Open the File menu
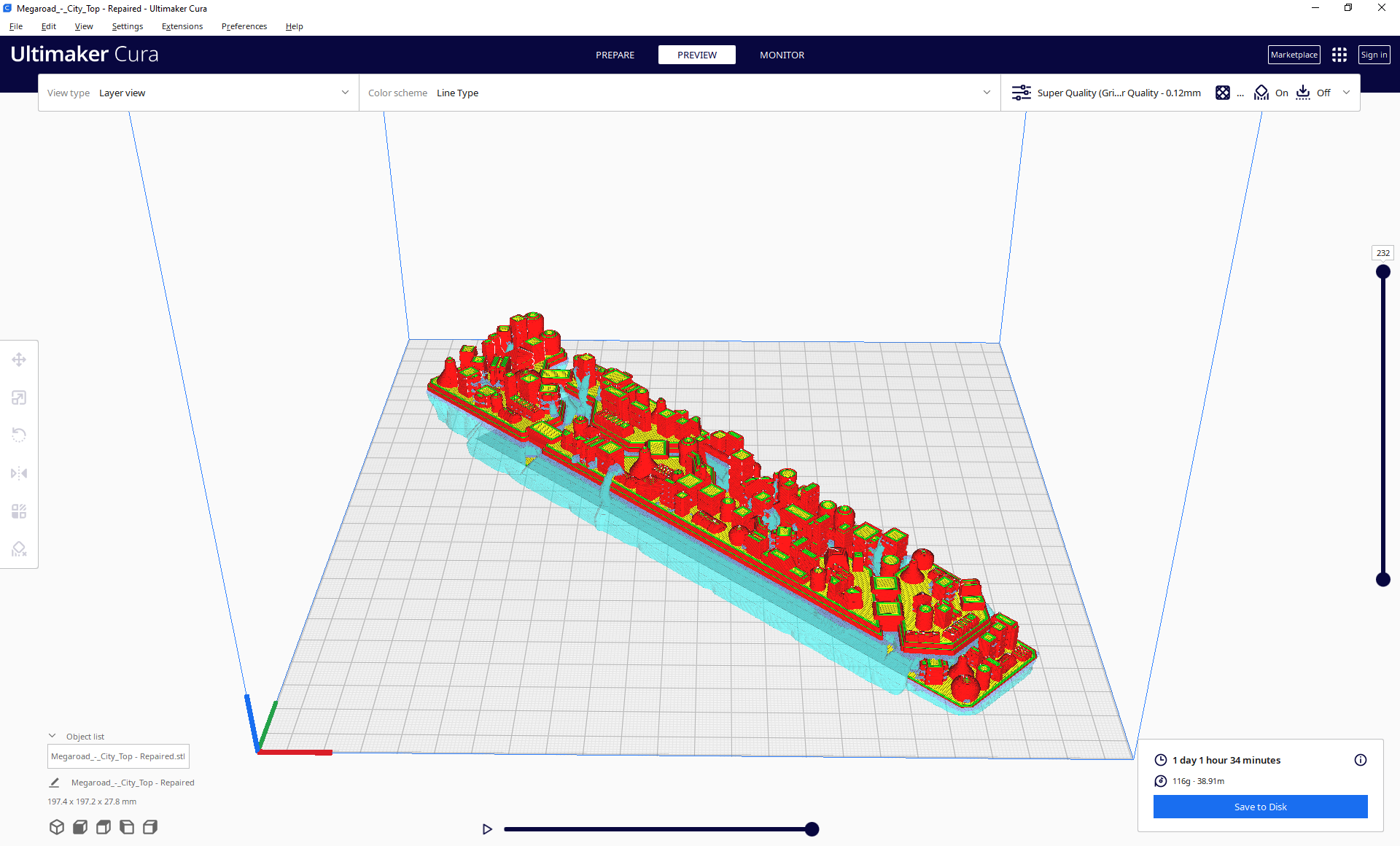Image resolution: width=1400 pixels, height=846 pixels. pyautogui.click(x=16, y=26)
